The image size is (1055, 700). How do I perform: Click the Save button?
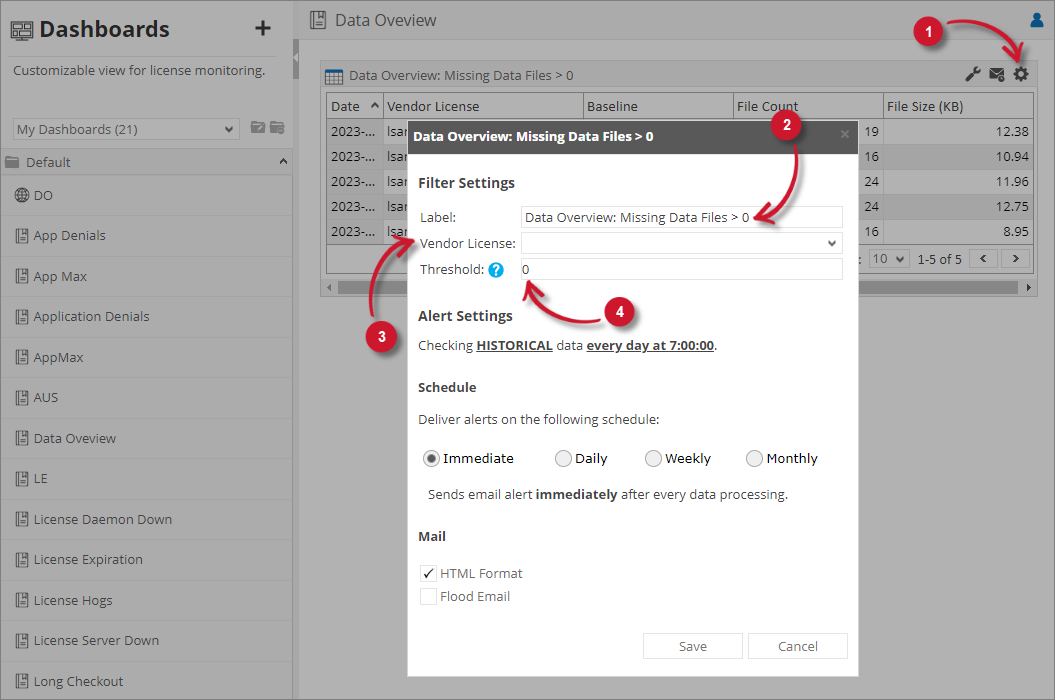(x=692, y=646)
